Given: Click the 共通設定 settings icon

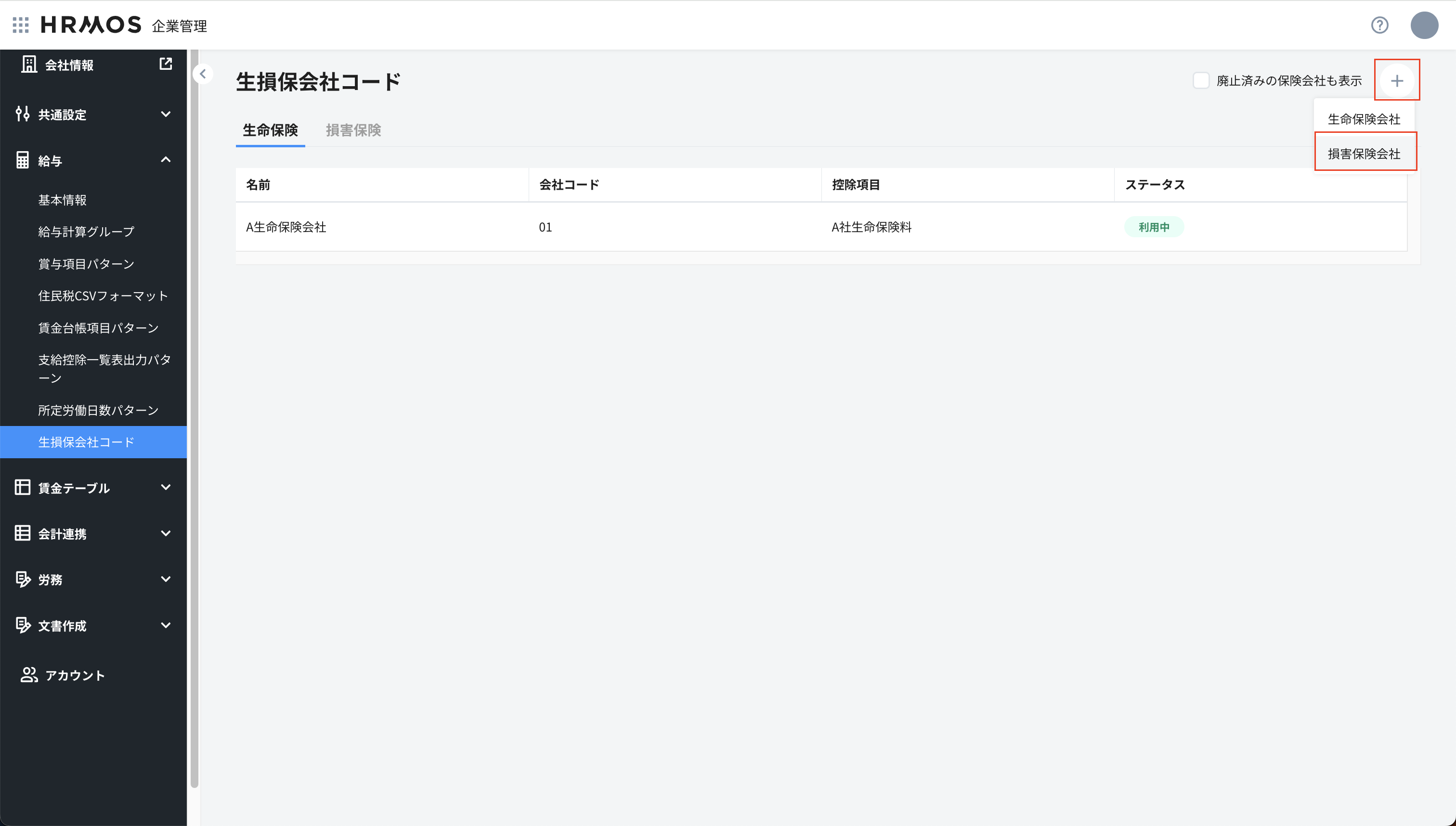Looking at the screenshot, I should [x=23, y=115].
